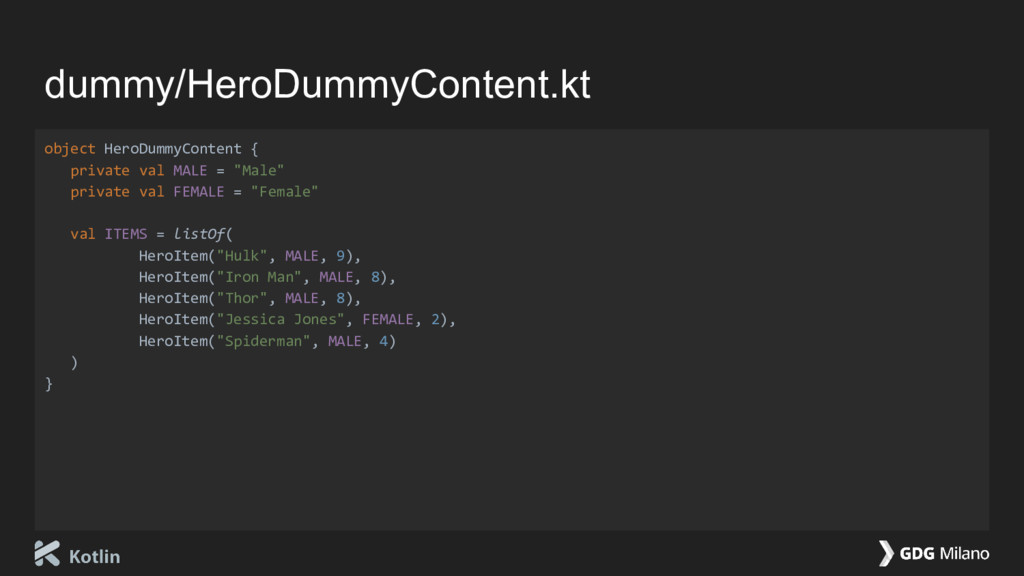Click the number 9 in the Hulk row
Image resolution: width=1024 pixels, height=576 pixels.
tap(340, 255)
